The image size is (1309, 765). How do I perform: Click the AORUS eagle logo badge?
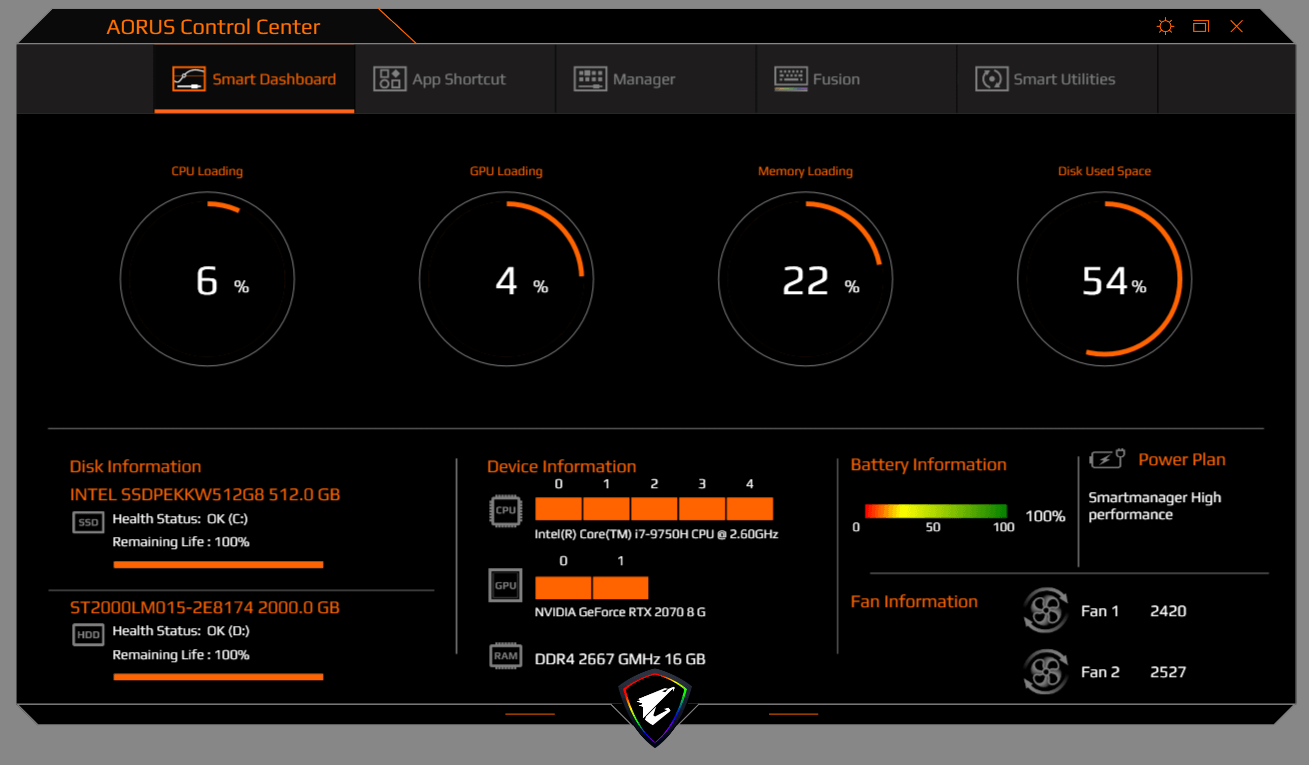[654, 707]
